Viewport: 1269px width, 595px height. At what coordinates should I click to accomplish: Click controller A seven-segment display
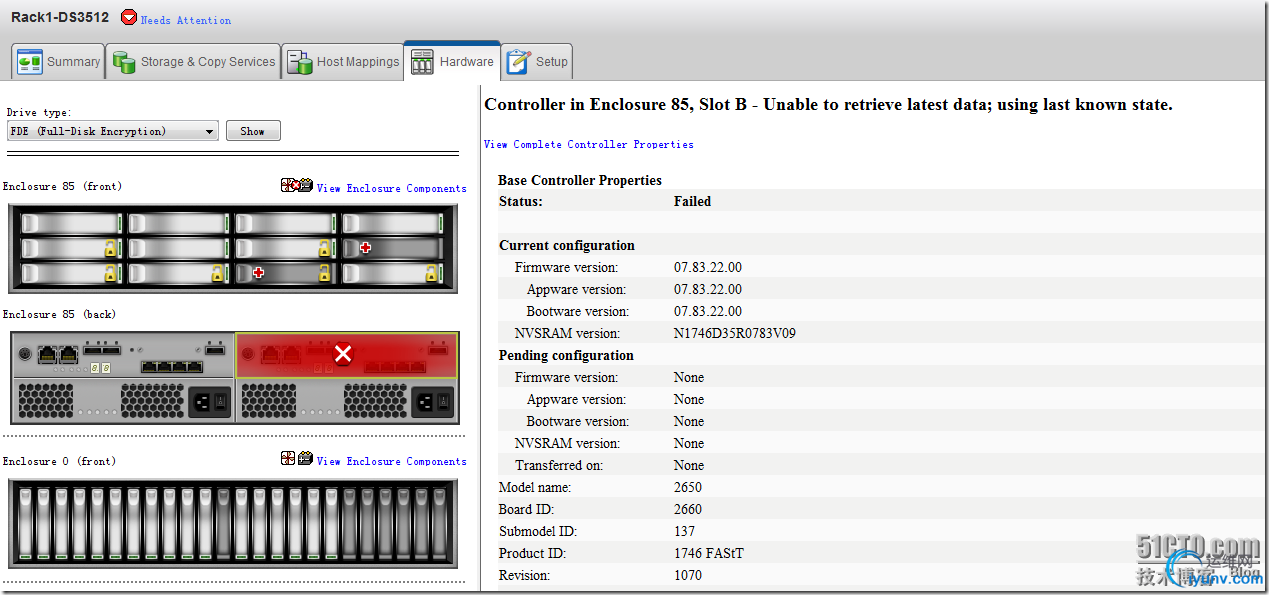pyautogui.click(x=100, y=369)
